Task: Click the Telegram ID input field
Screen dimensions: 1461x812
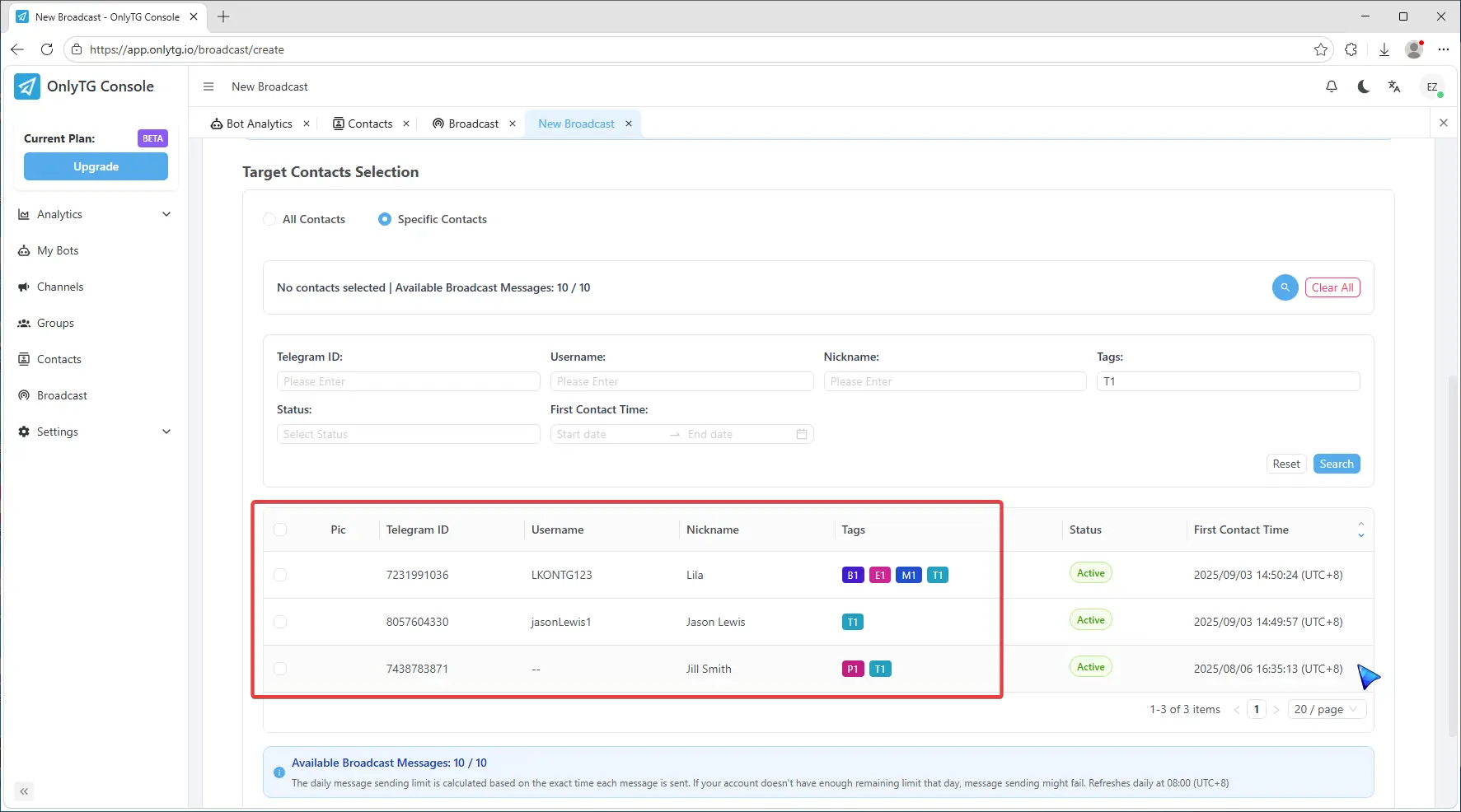Action: (x=408, y=381)
